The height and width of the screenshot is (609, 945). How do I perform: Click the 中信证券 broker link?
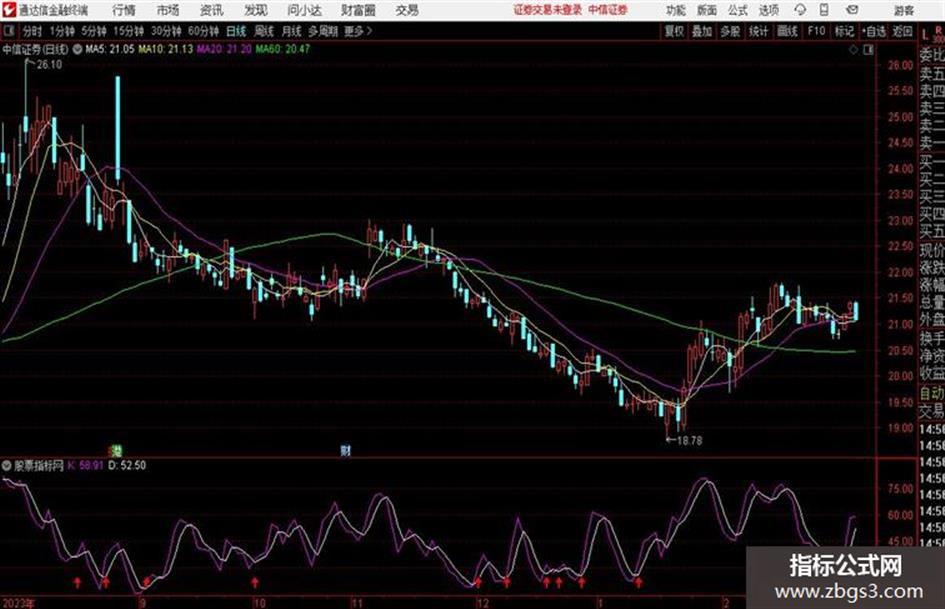click(608, 10)
